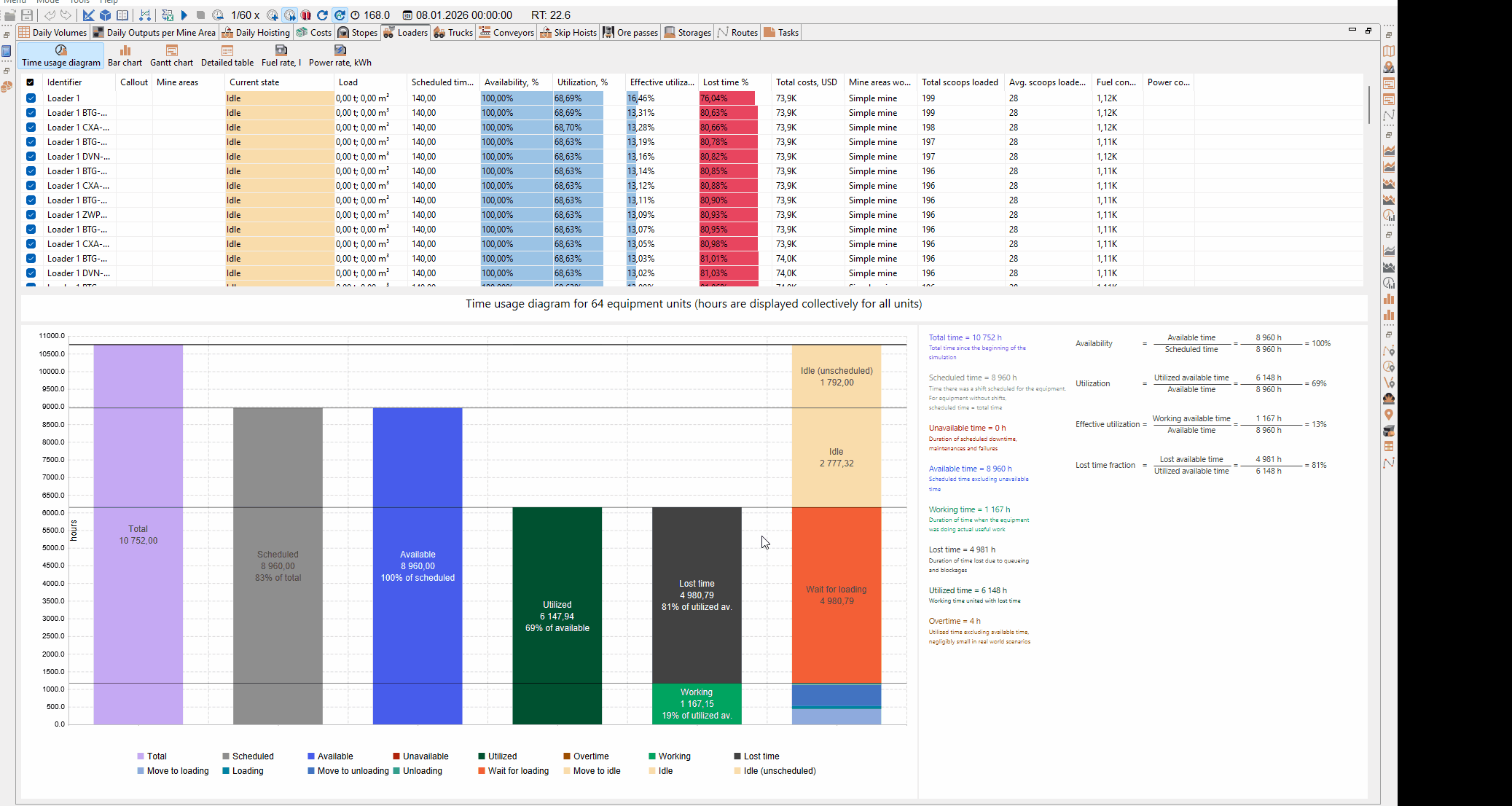
Task: Click the Working legend color swatch
Action: point(652,756)
